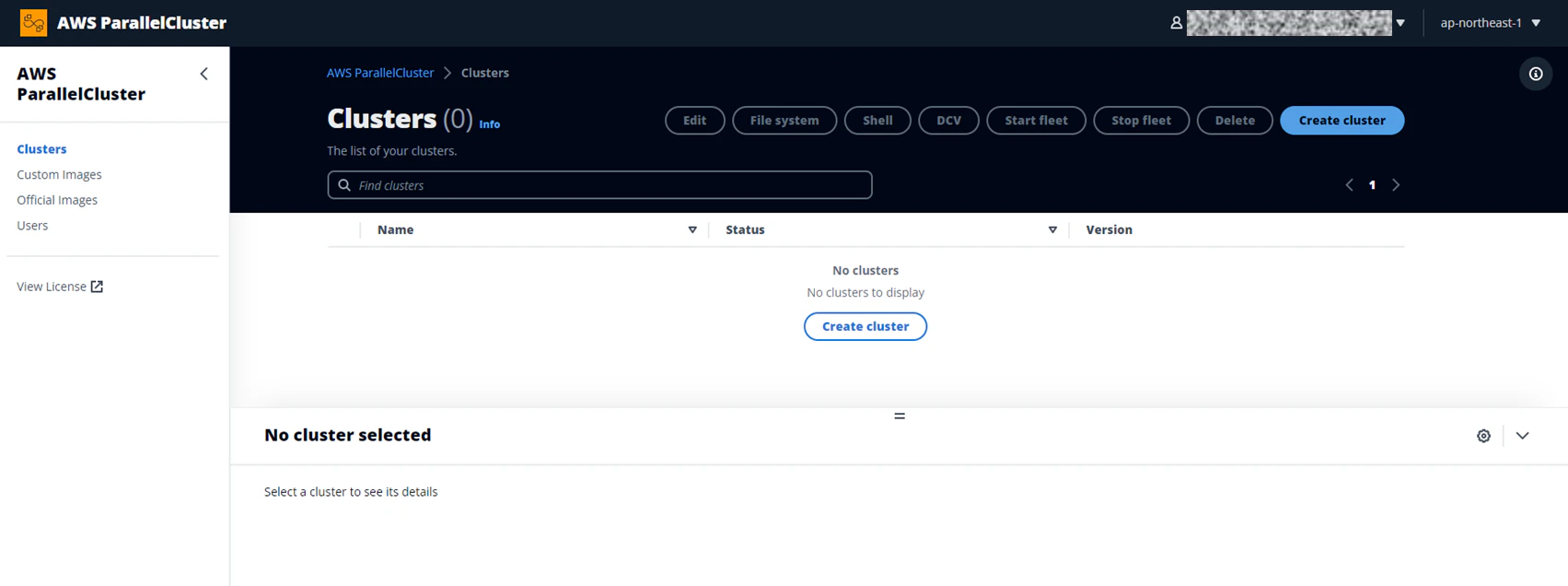Image resolution: width=1568 pixels, height=586 pixels.
Task: Click the external link icon beside View License
Action: tap(97, 287)
